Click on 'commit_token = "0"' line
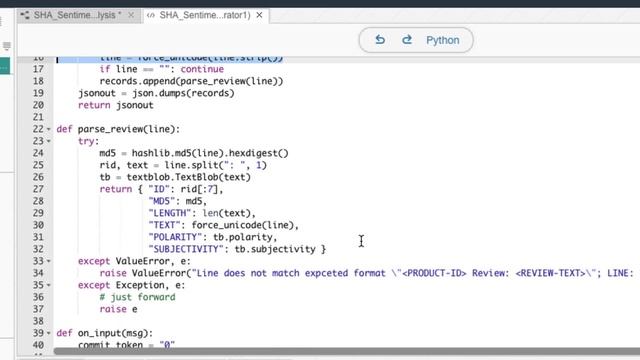The width and height of the screenshot is (640, 360). click(x=126, y=345)
